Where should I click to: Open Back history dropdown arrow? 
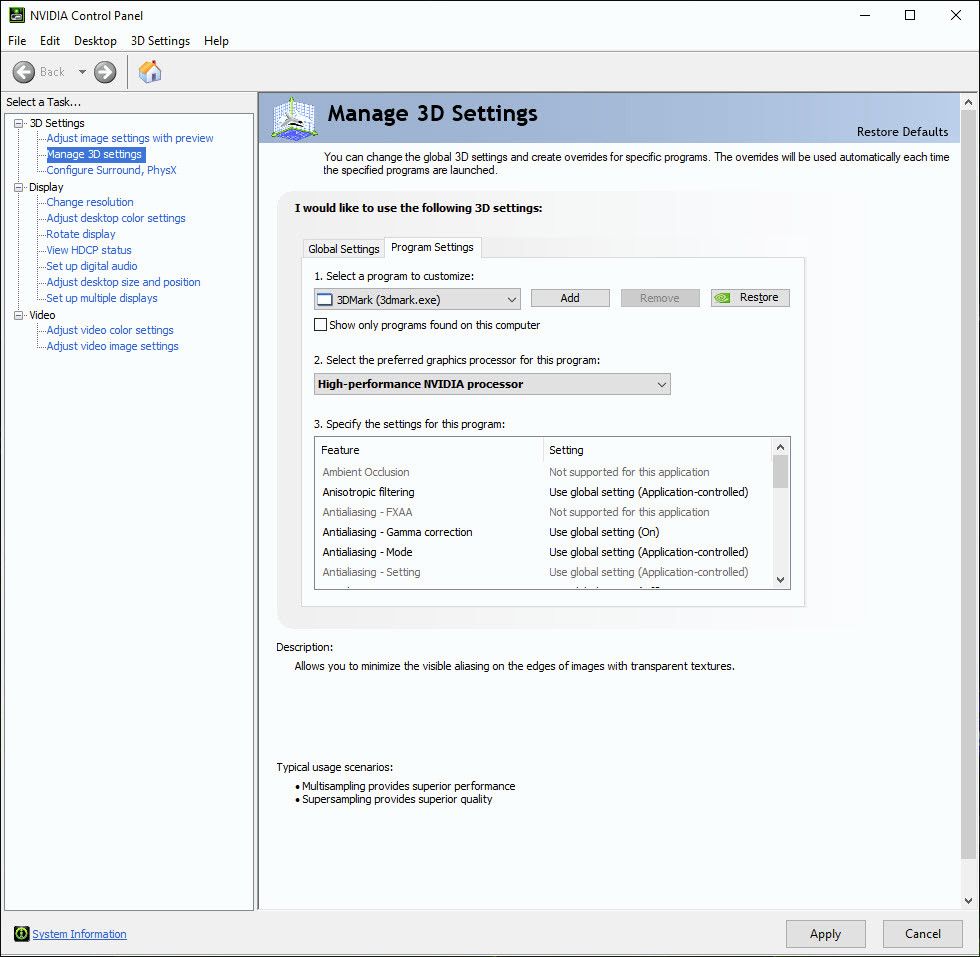pos(82,72)
